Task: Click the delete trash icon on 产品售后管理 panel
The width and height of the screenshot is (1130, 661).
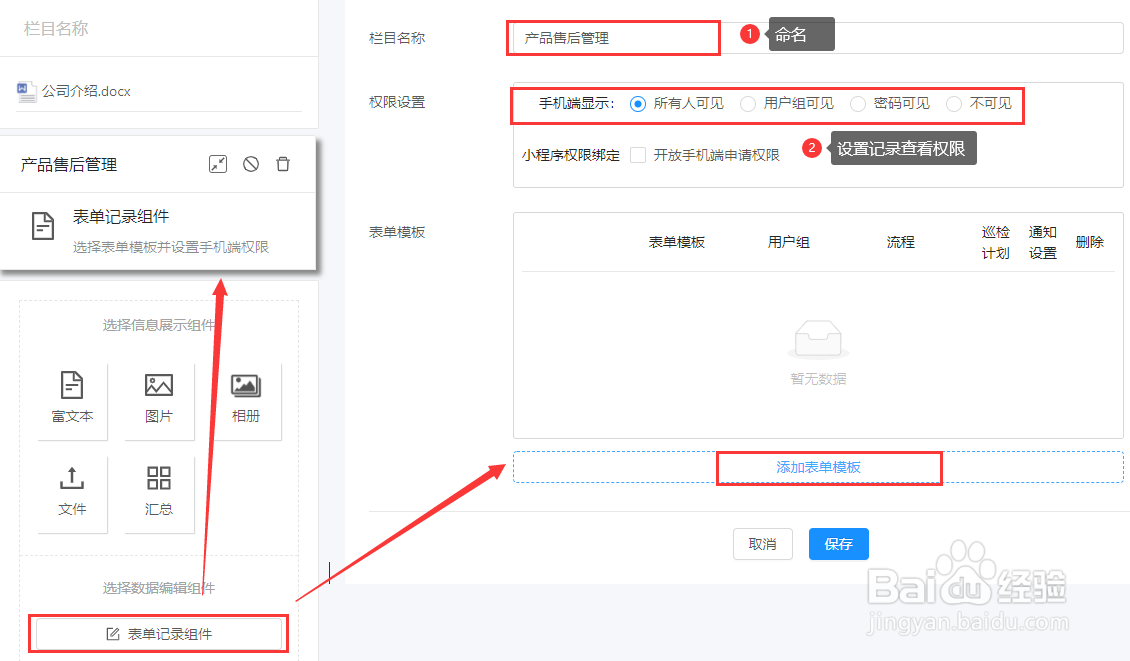Action: tap(283, 164)
